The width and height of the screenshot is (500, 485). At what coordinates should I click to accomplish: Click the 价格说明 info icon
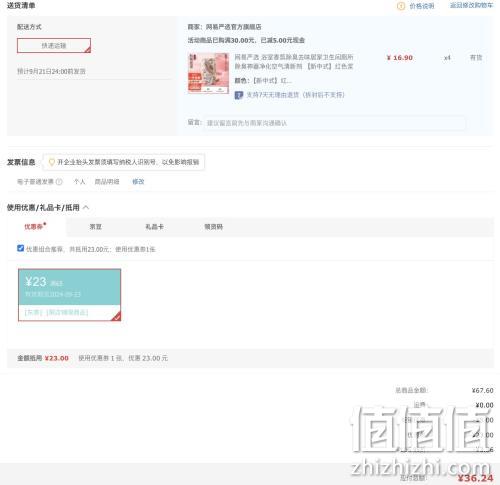pos(401,6)
